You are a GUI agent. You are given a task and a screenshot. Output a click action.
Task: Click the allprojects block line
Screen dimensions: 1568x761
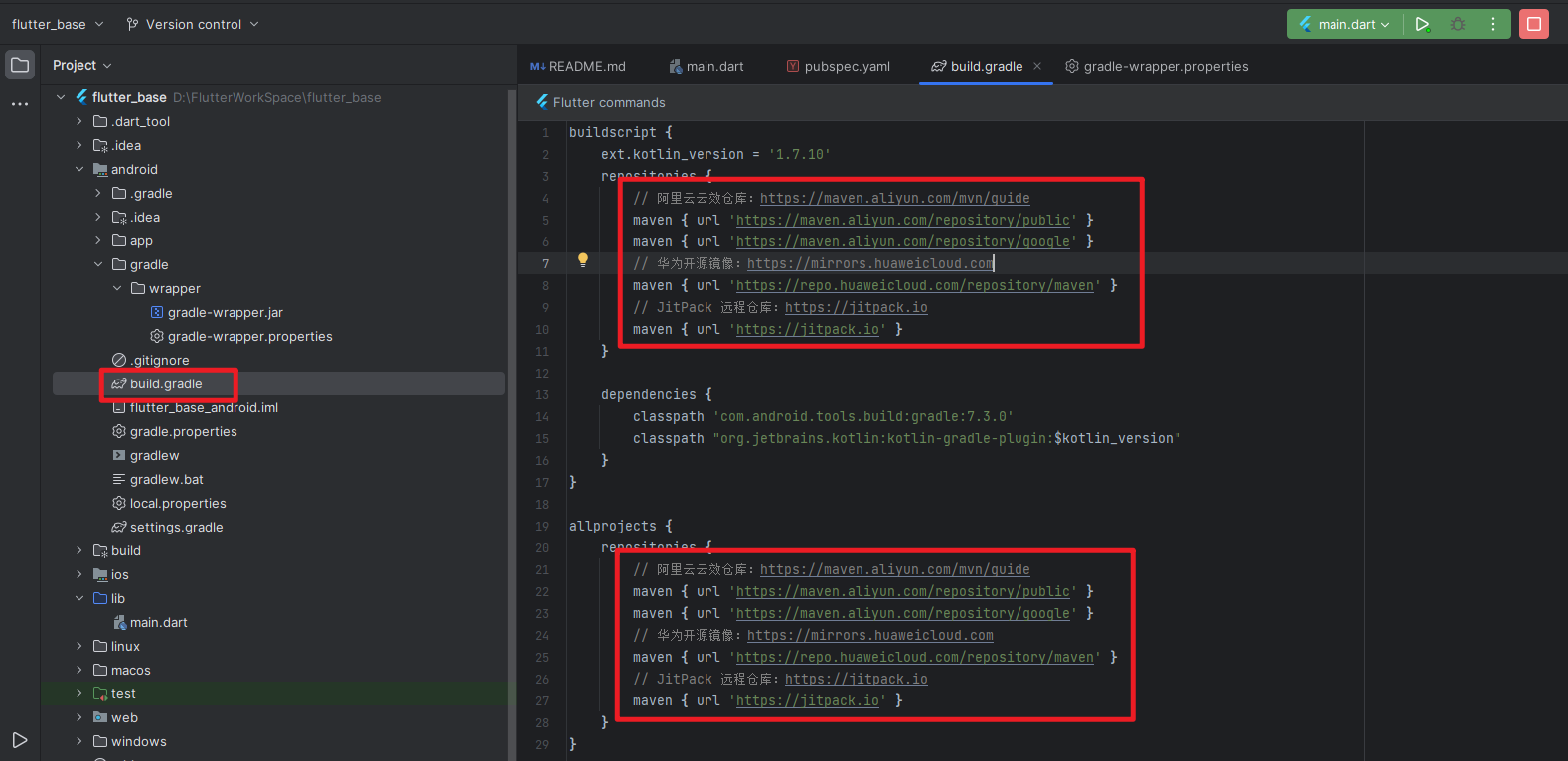(x=620, y=526)
